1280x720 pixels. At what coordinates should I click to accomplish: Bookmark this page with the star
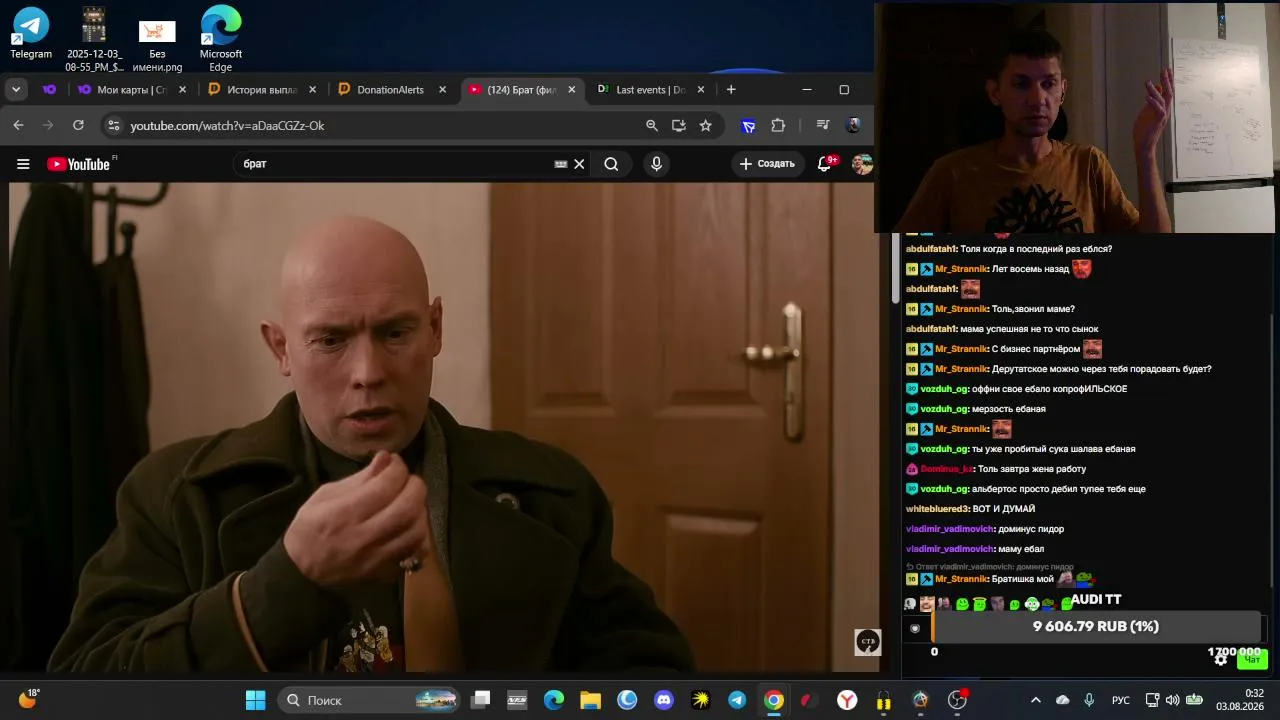706,125
